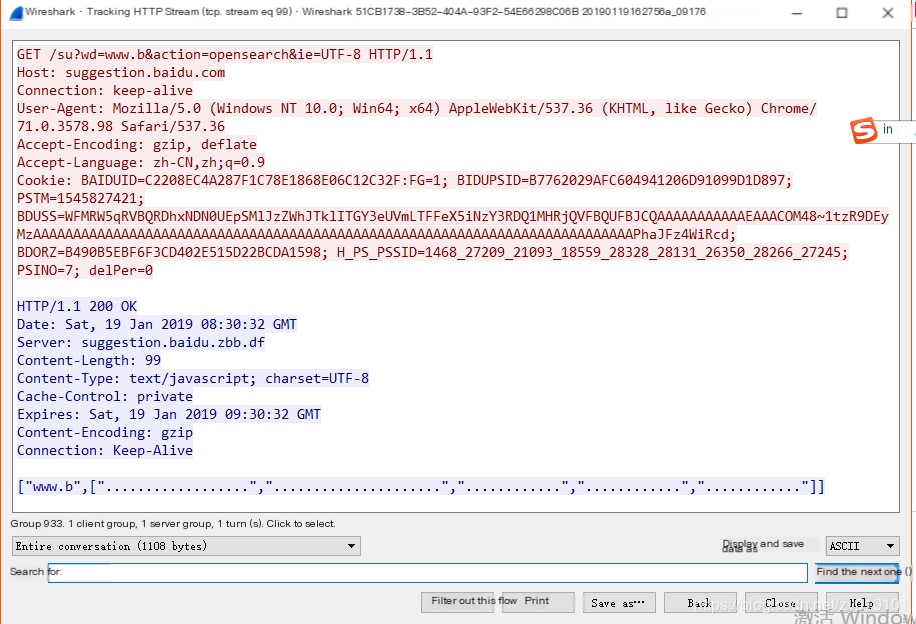Close the window using the title bar X
The width and height of the screenshot is (916, 624).
point(887,13)
